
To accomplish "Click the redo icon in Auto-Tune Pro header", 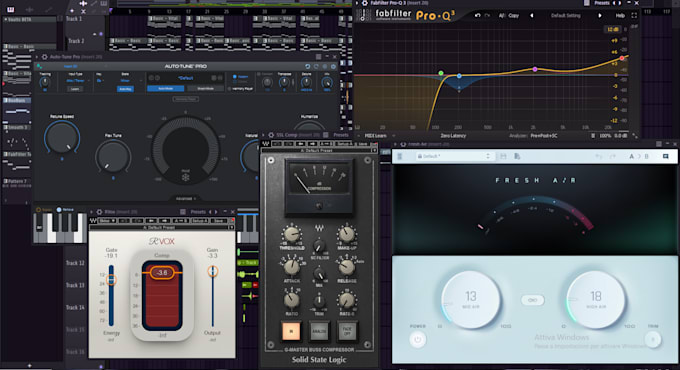I will point(316,66).
